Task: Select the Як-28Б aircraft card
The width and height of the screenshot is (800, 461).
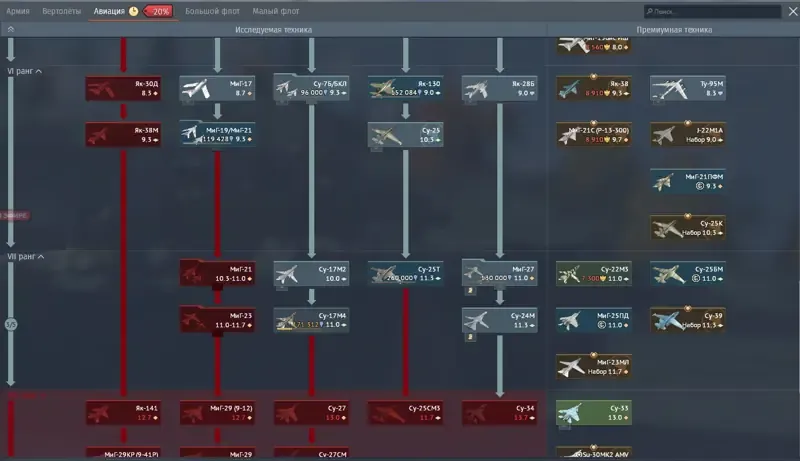Action: (x=499, y=88)
